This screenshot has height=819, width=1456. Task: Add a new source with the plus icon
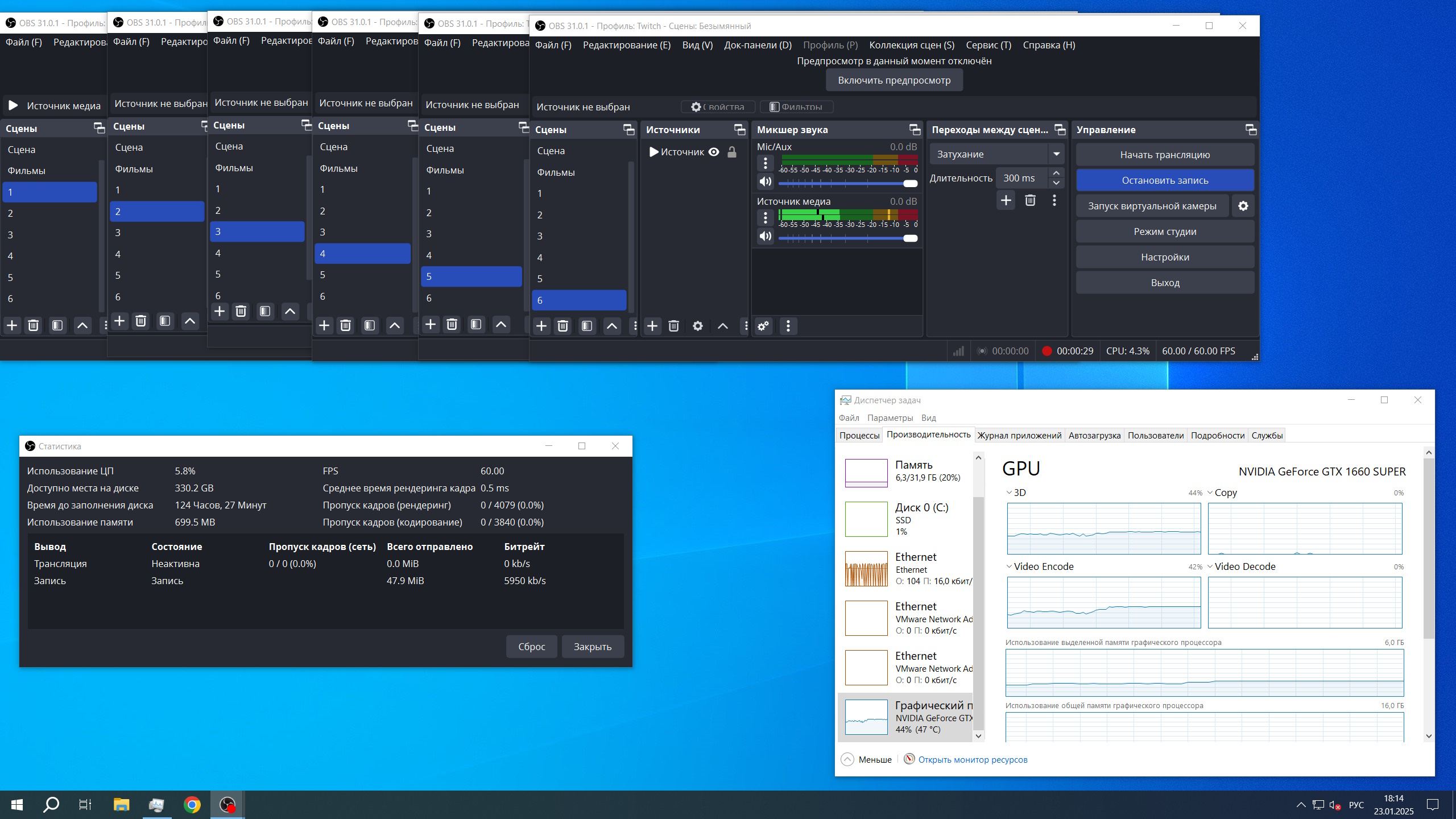click(652, 326)
